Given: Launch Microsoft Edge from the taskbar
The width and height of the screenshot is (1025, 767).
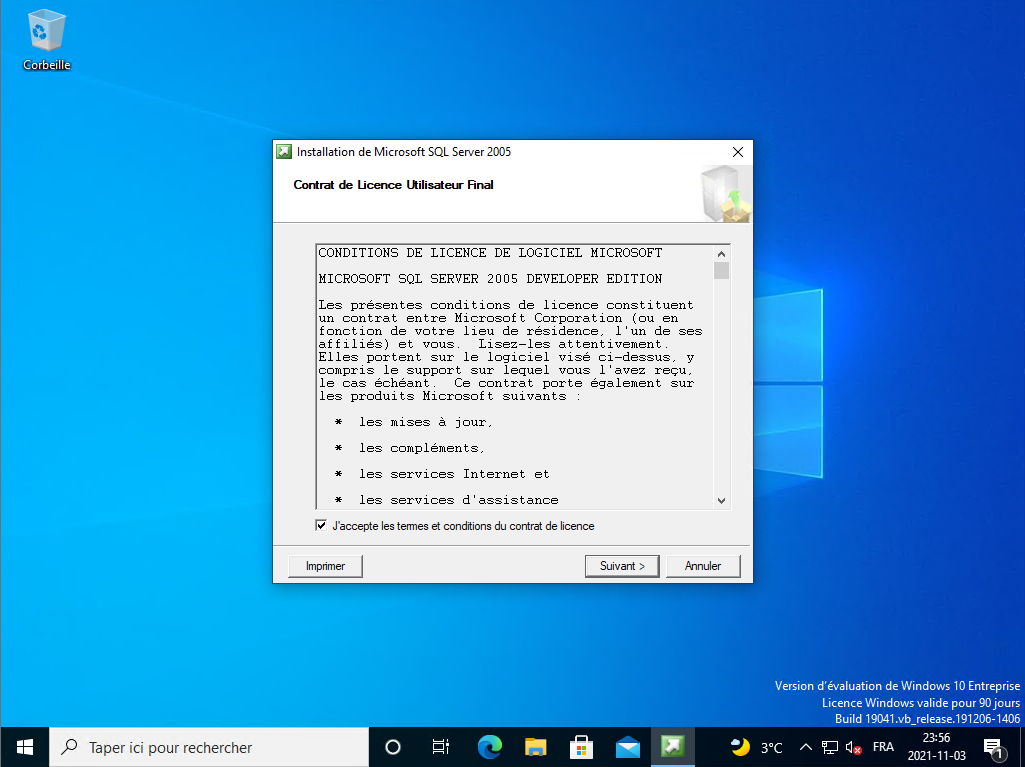Looking at the screenshot, I should click(489, 747).
